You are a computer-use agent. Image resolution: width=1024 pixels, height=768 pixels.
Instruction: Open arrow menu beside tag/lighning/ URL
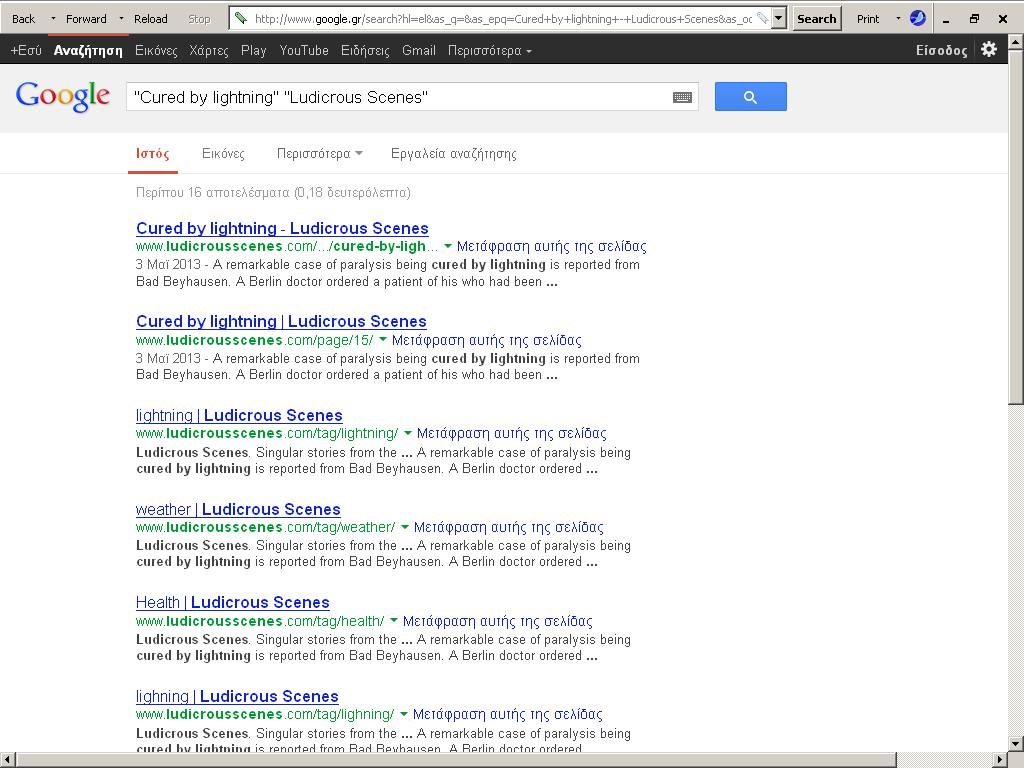click(x=404, y=714)
